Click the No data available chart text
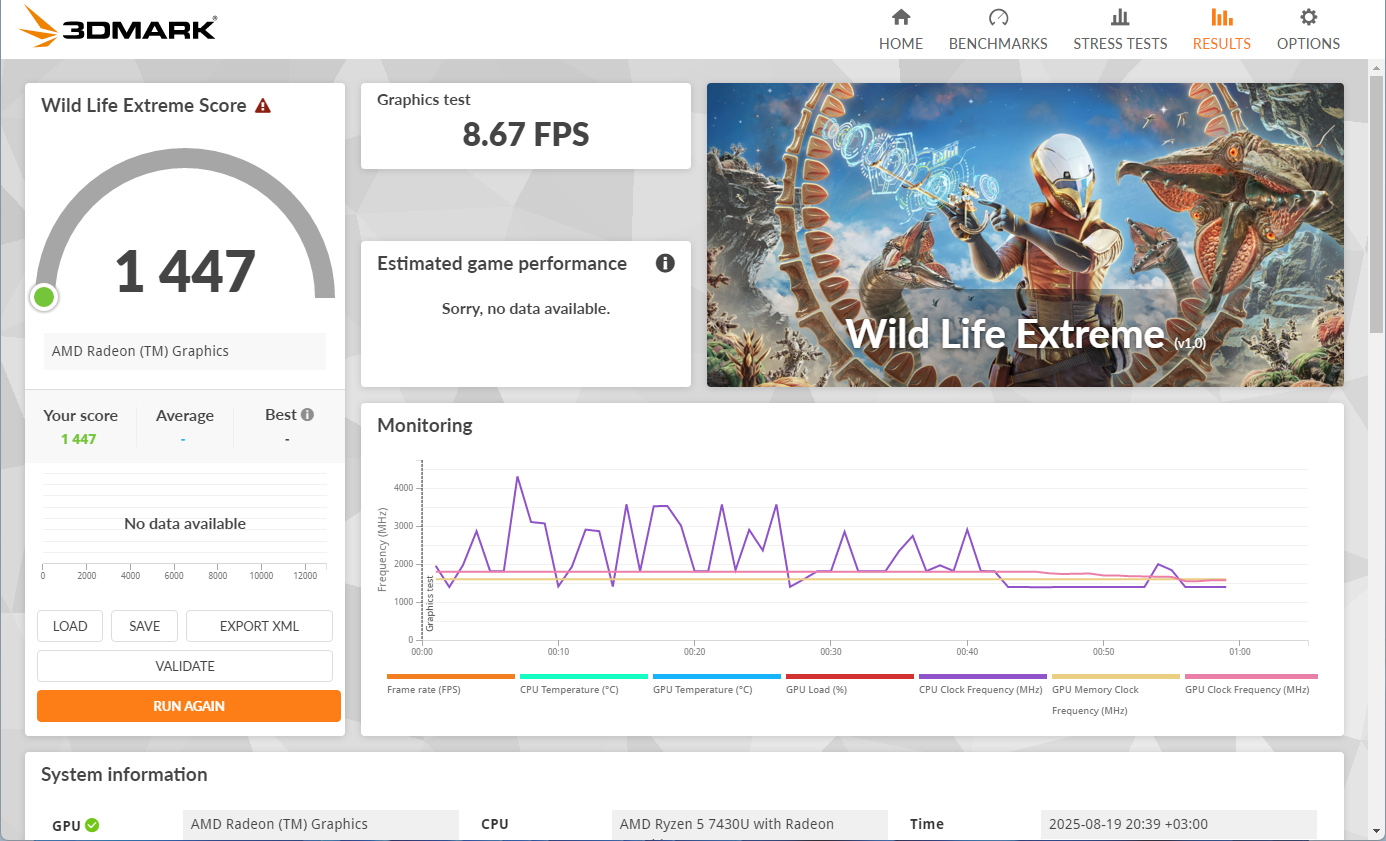This screenshot has width=1386, height=841. pyautogui.click(x=185, y=524)
